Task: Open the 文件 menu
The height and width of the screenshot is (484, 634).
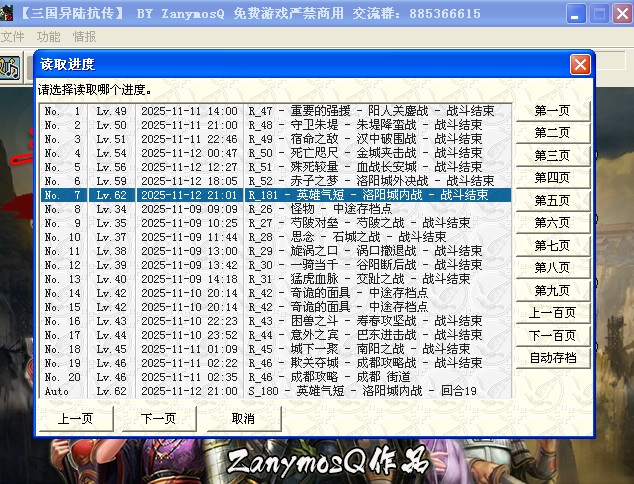Action: point(12,36)
